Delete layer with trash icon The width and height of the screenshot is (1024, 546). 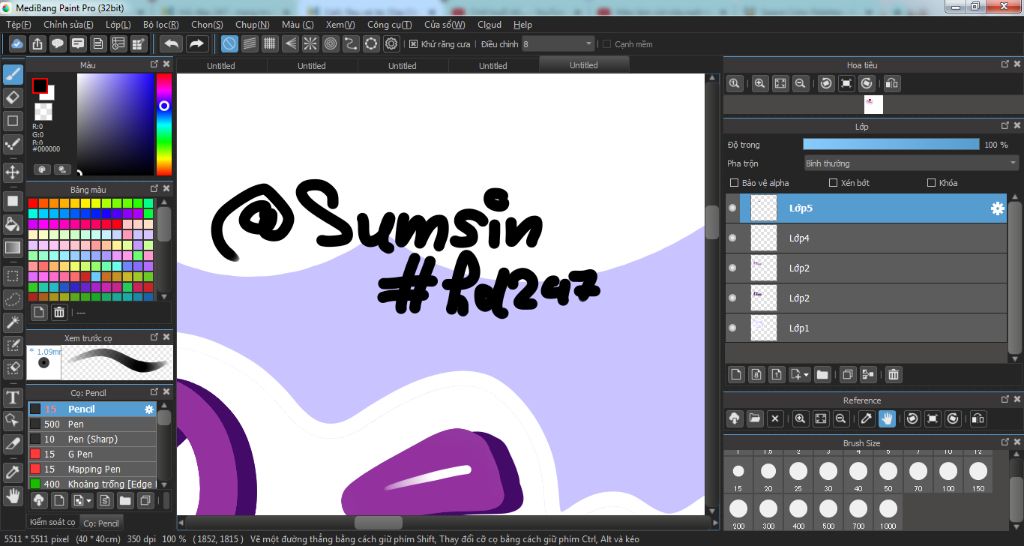(893, 374)
